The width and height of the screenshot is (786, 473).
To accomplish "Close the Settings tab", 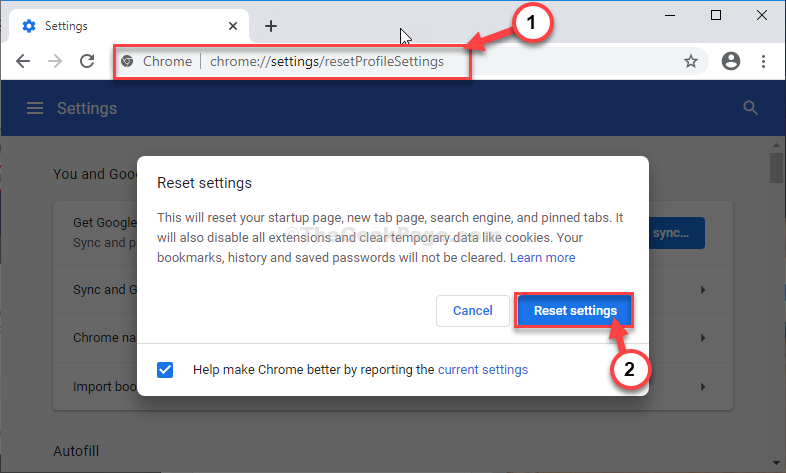I will click(233, 26).
